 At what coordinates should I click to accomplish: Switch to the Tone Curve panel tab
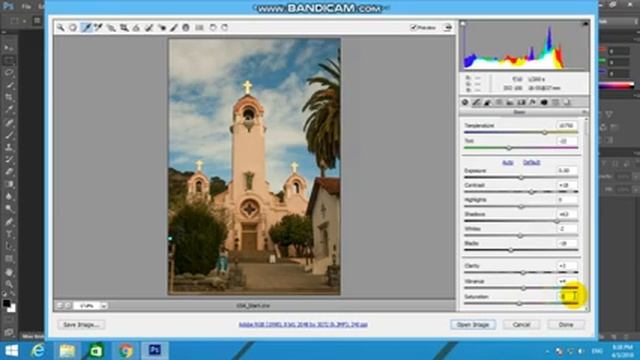point(476,102)
